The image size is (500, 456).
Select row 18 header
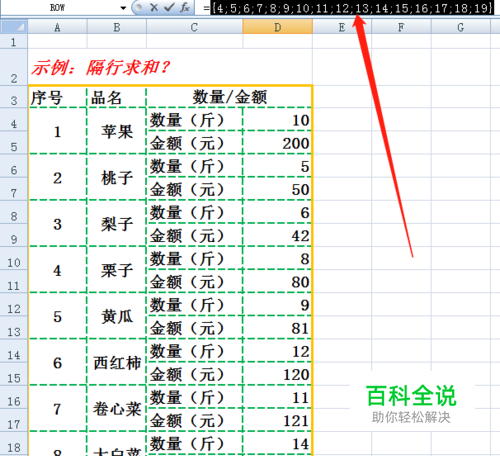click(14, 444)
